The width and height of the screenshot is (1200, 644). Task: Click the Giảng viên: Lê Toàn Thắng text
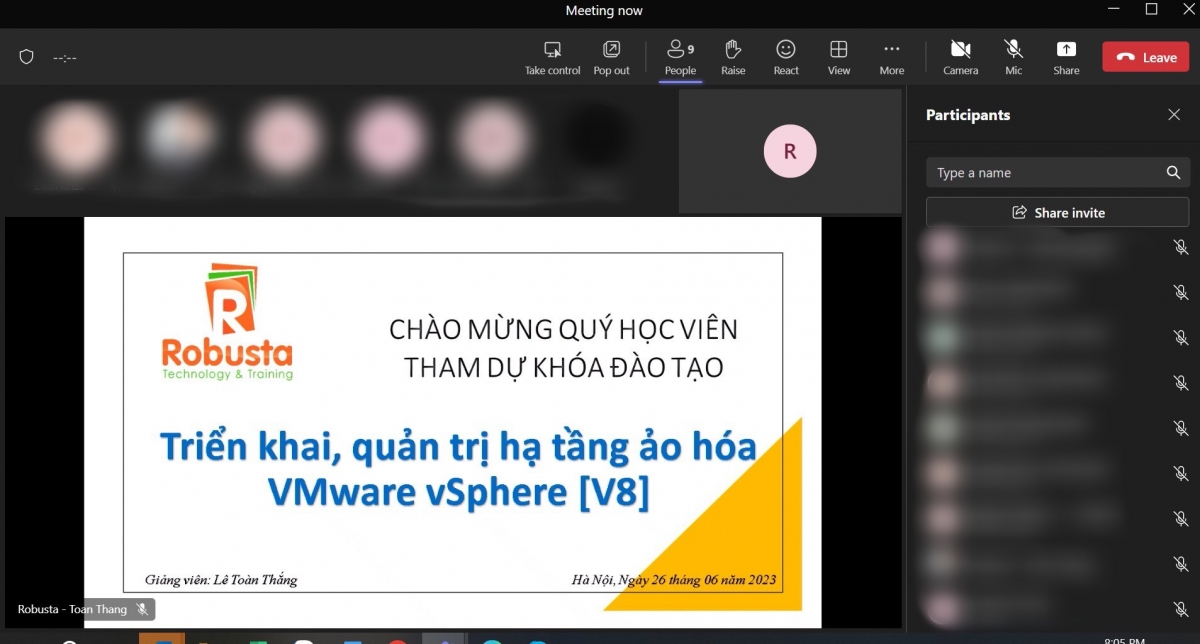point(221,580)
